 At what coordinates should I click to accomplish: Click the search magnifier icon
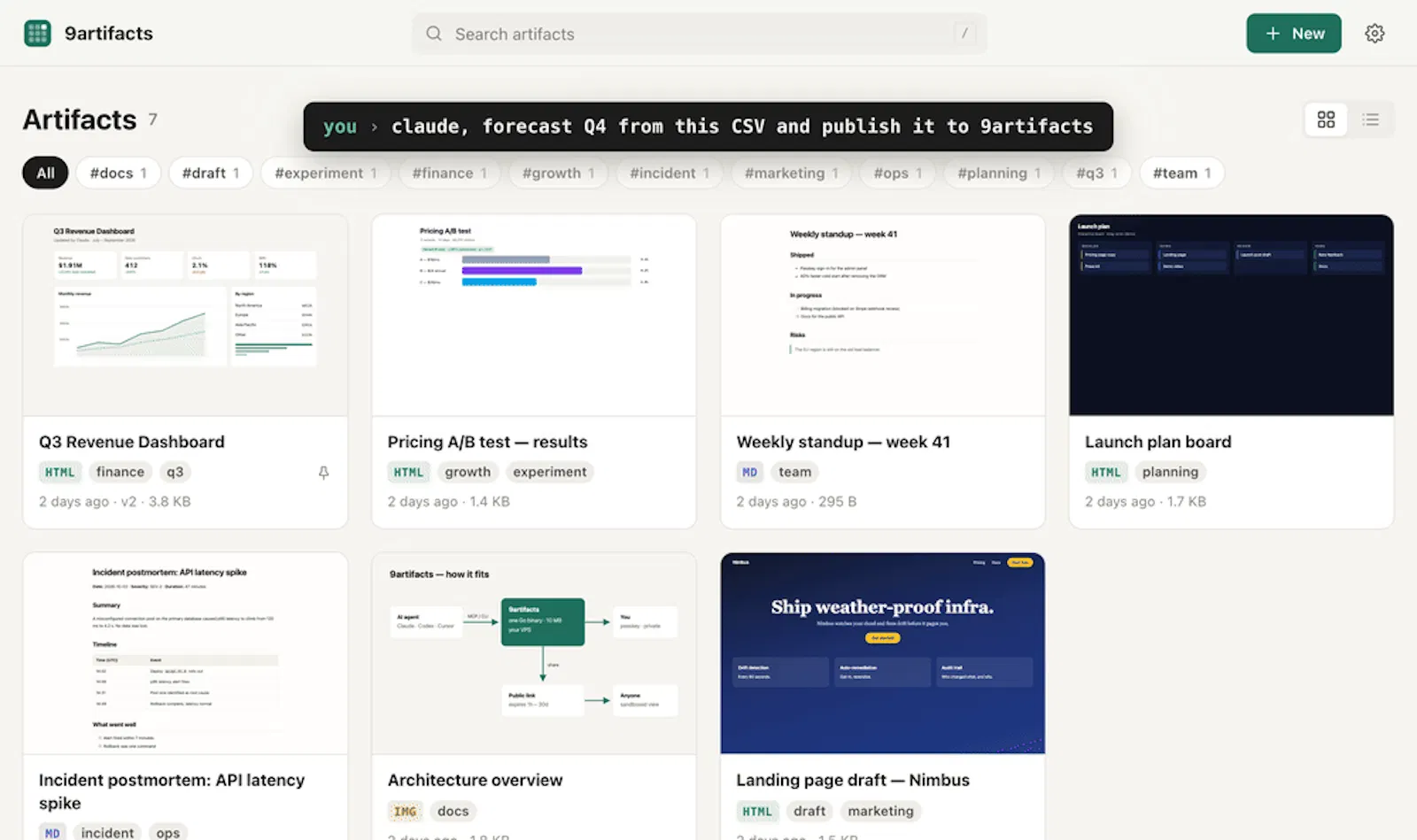point(434,34)
